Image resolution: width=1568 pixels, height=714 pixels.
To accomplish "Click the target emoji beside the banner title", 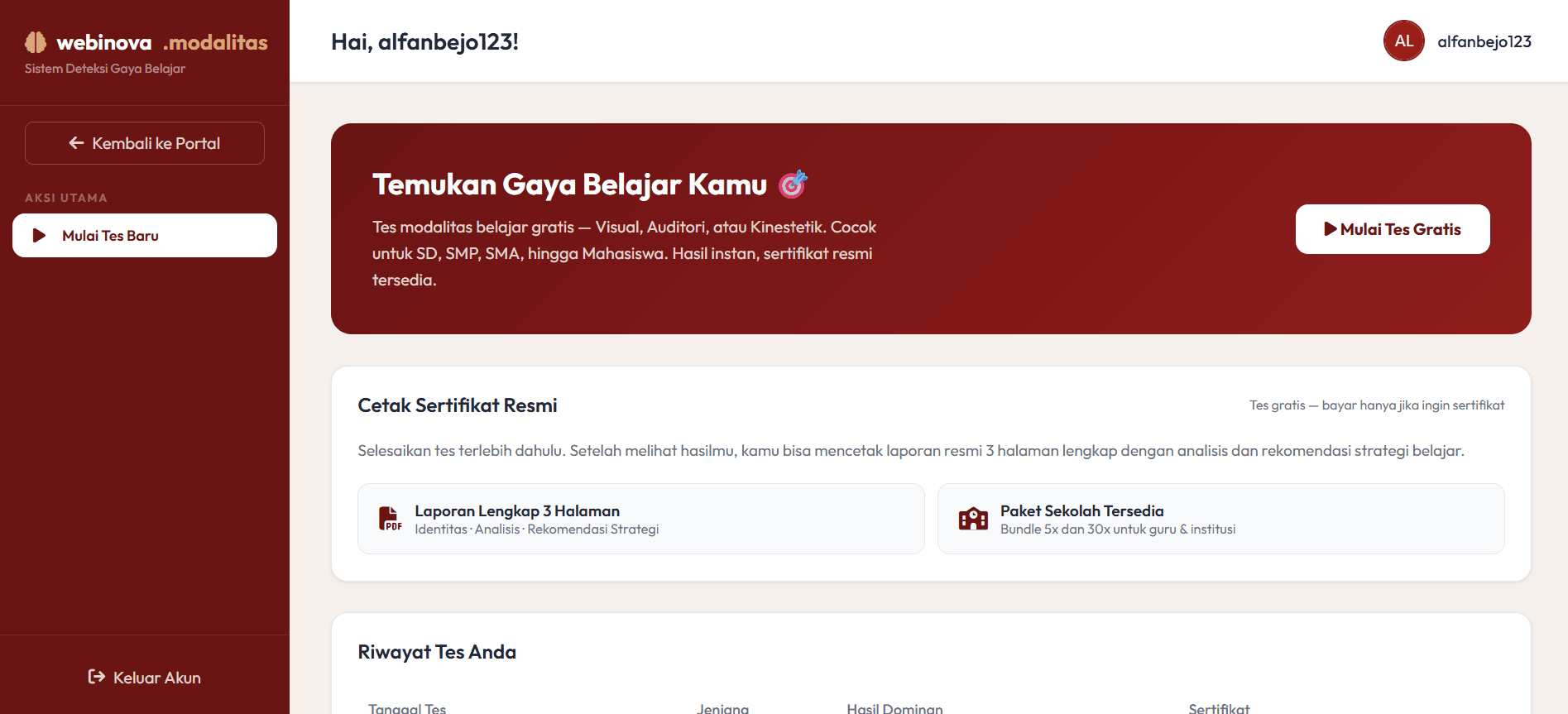I will click(793, 184).
